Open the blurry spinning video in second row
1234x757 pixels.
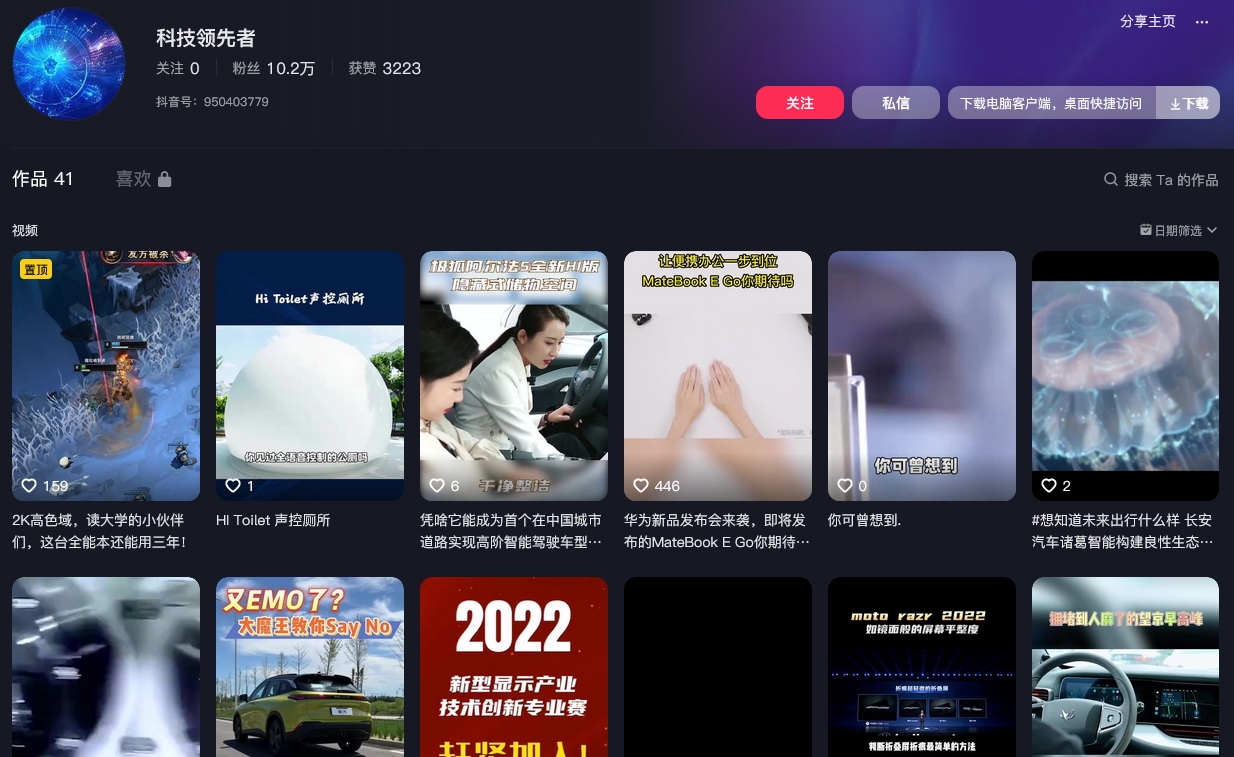(106, 667)
